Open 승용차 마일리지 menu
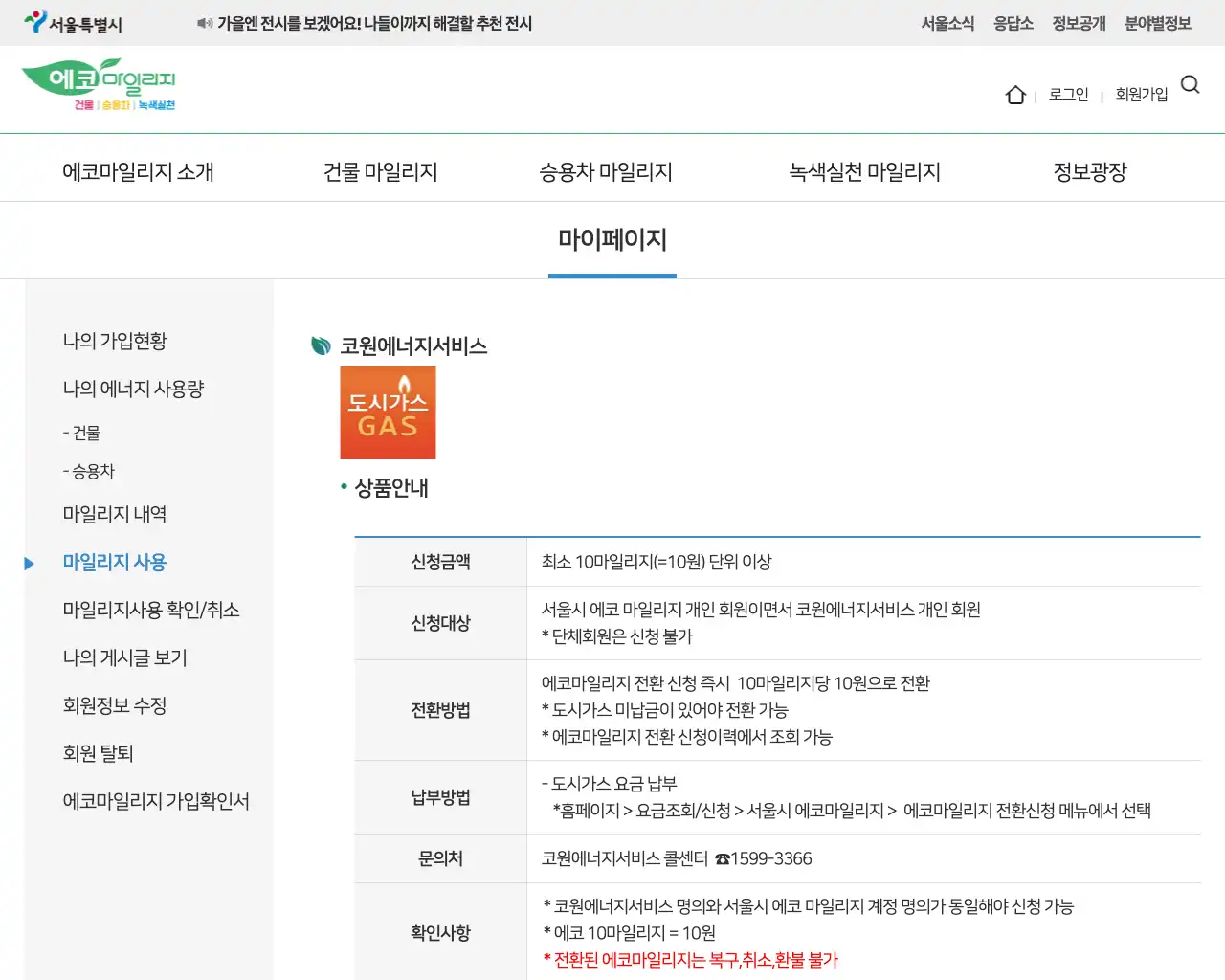Image resolution: width=1225 pixels, height=980 pixels. [x=606, y=172]
